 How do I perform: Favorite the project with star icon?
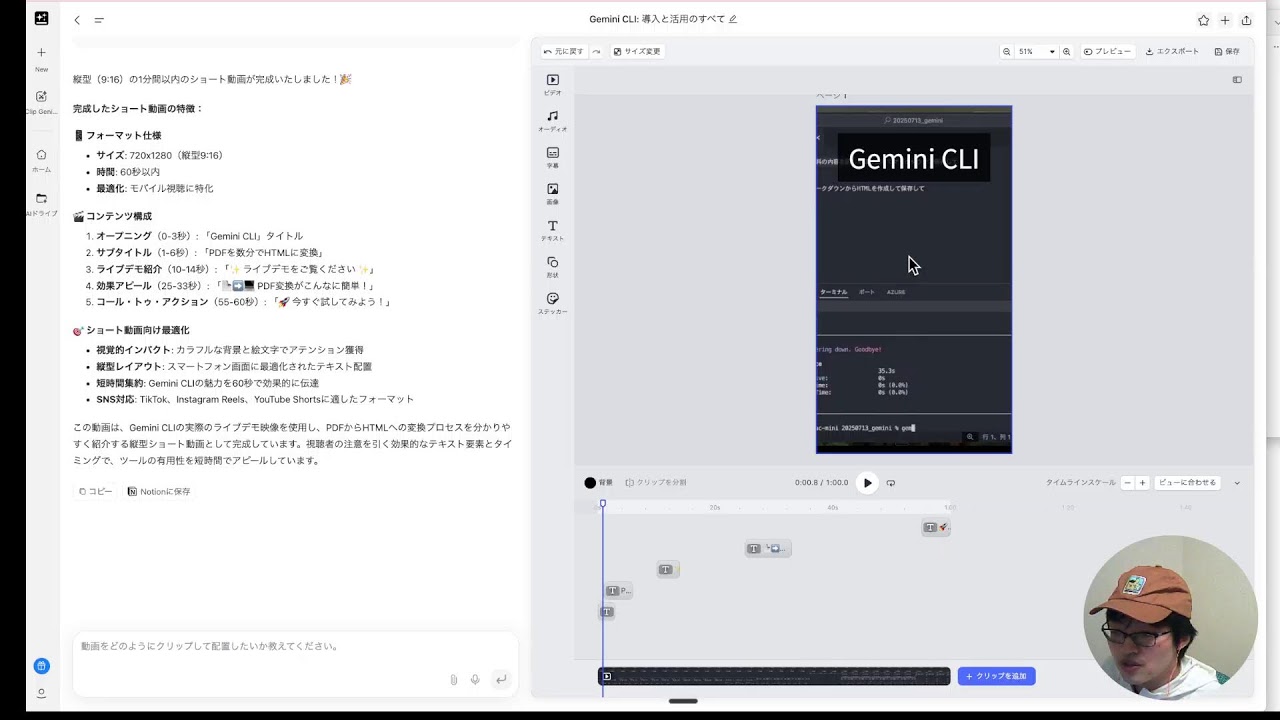(1203, 20)
